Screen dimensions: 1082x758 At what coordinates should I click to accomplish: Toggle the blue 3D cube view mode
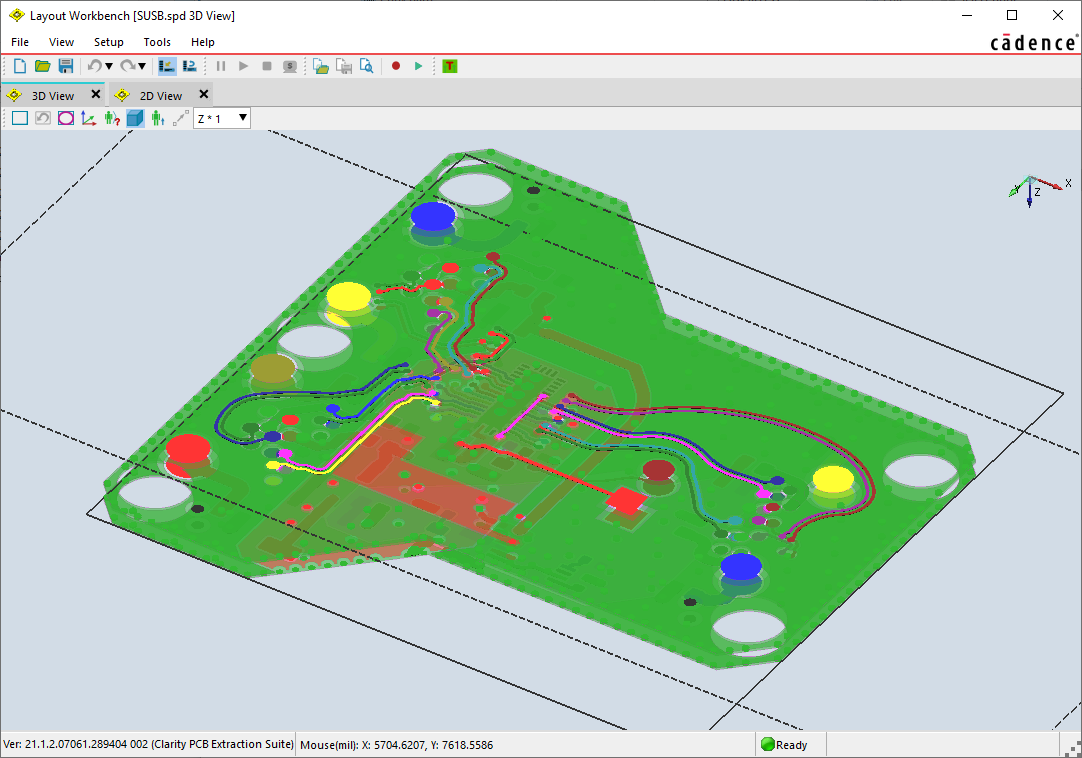tap(135, 118)
